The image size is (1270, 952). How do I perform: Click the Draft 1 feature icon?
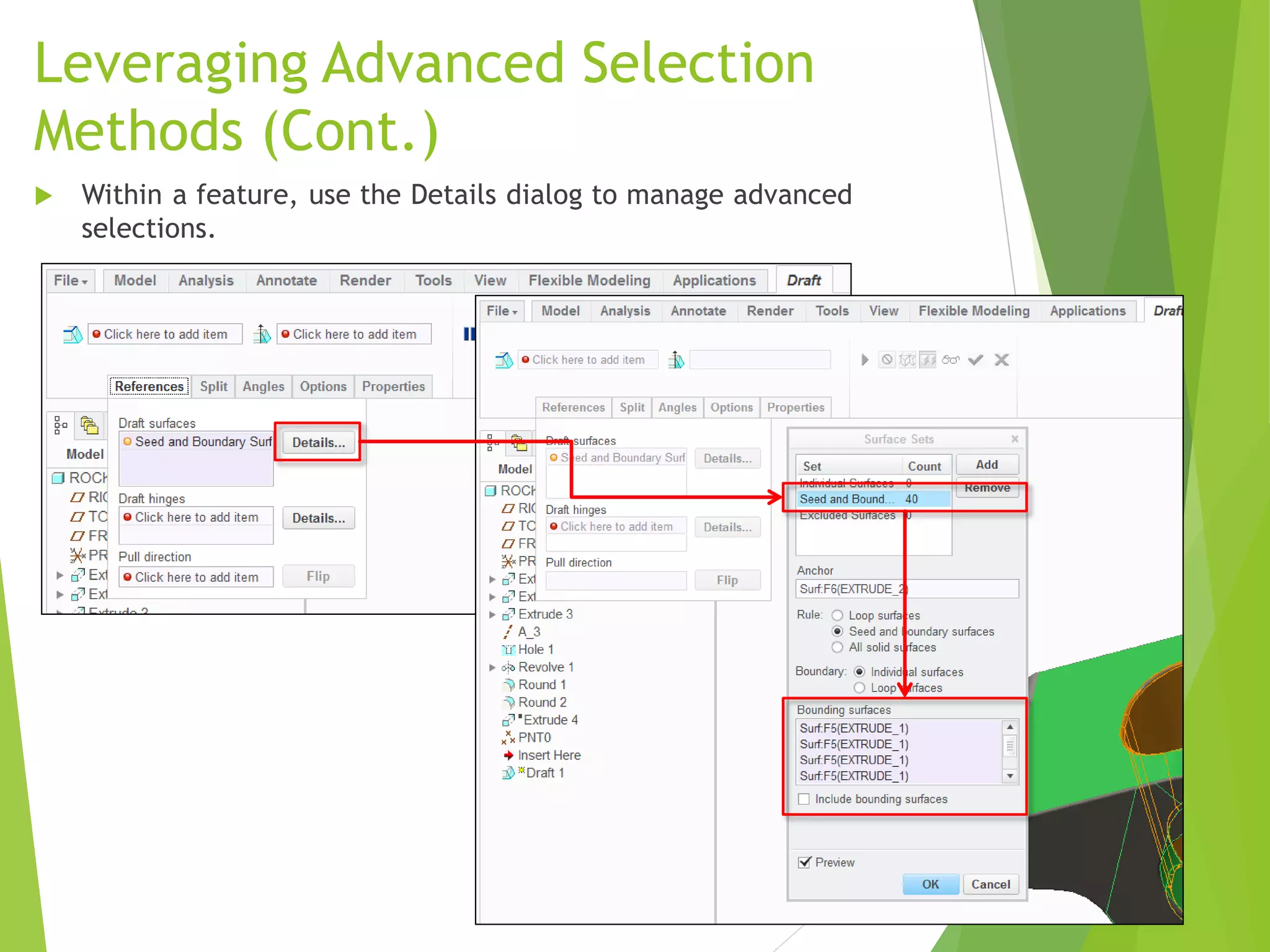tap(508, 773)
